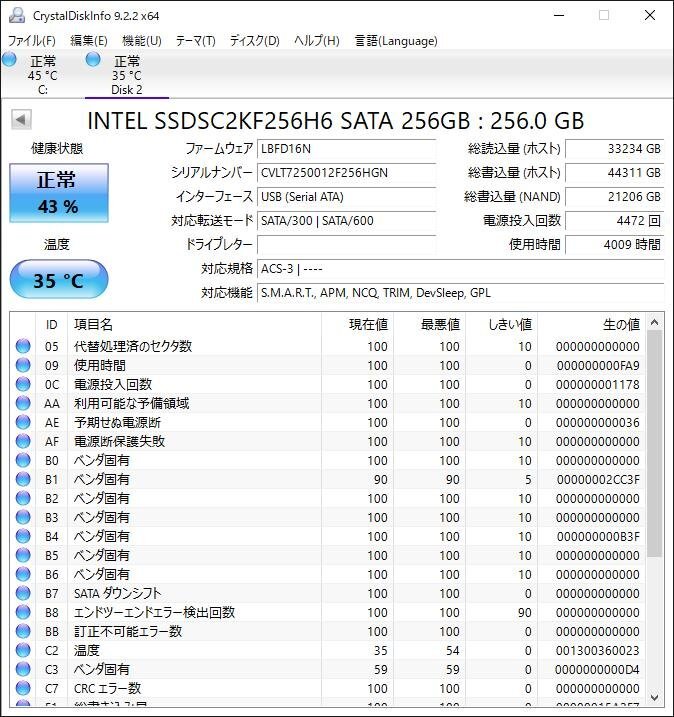Click the blue status orb for Disk 2
Screen dimensions: 674x717
pos(93,59)
